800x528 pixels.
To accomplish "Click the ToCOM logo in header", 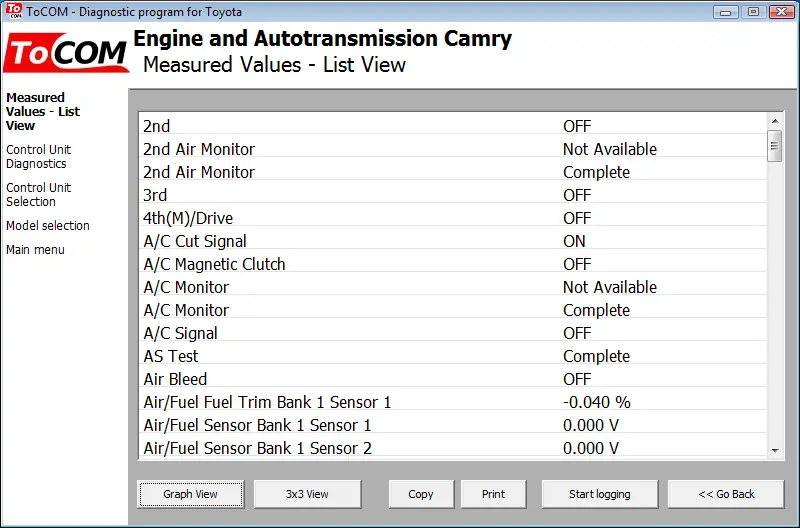I will (x=66, y=53).
